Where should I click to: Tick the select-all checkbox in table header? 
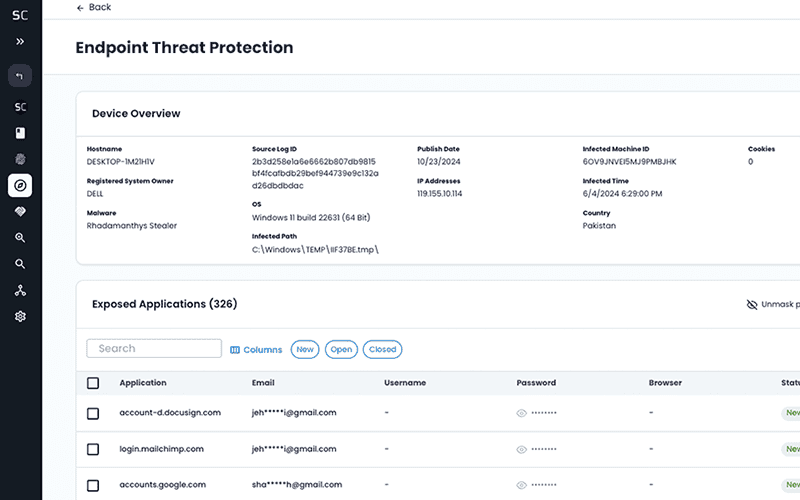point(93,383)
